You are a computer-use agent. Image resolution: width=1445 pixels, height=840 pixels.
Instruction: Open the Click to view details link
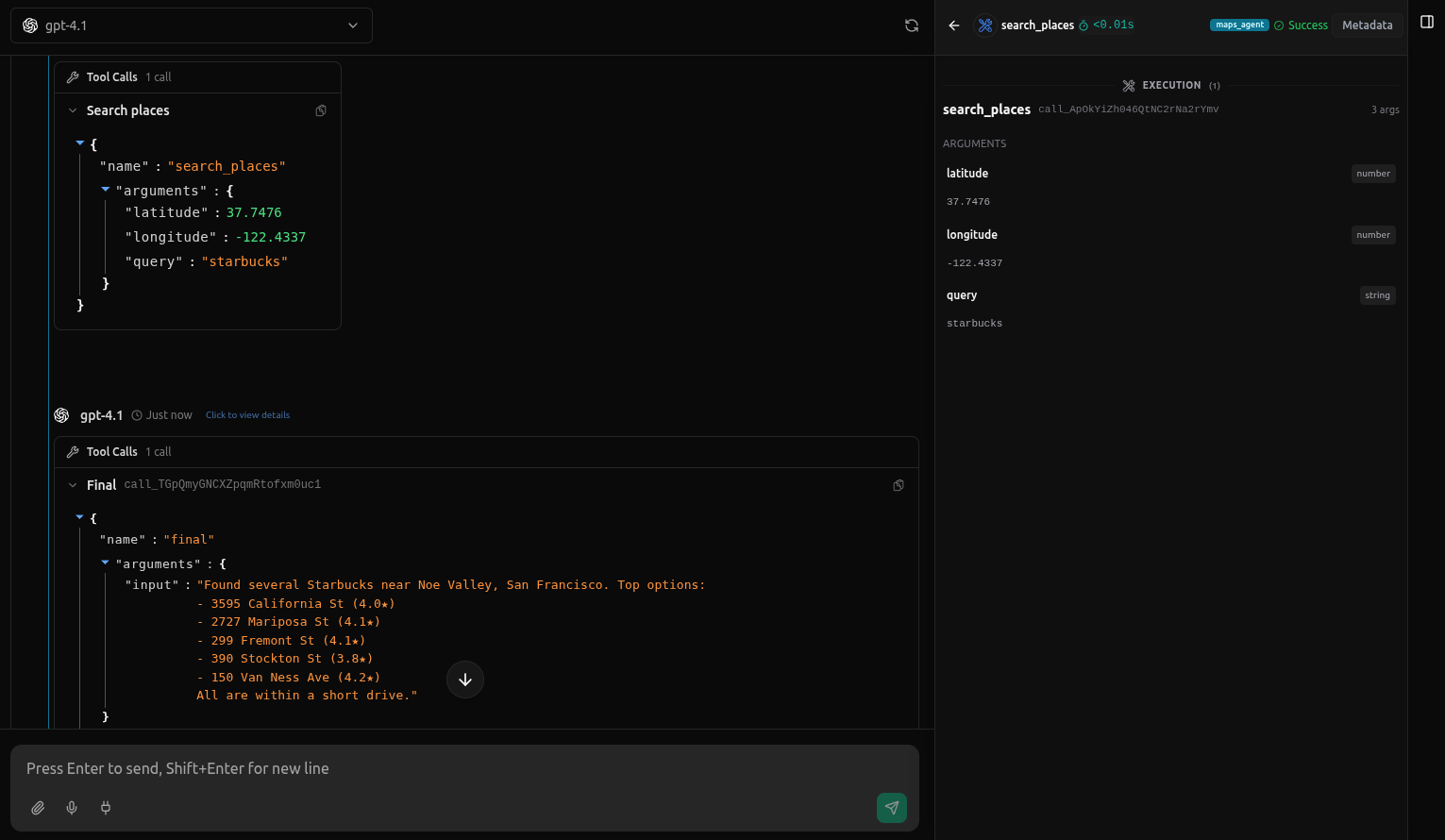pyautogui.click(x=247, y=414)
